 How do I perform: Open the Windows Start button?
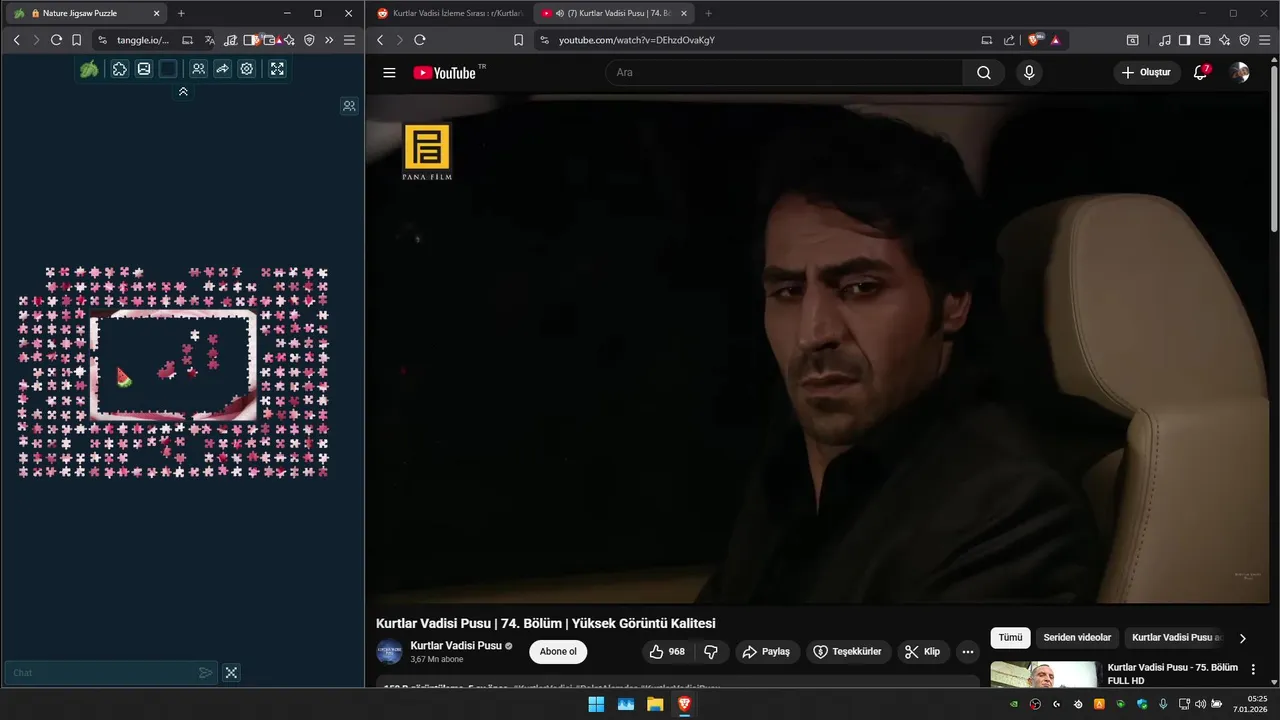[596, 704]
